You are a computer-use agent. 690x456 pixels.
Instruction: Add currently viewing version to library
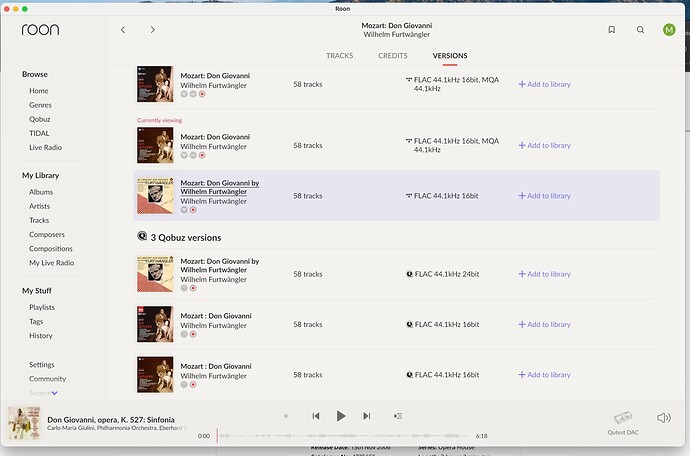pos(544,145)
